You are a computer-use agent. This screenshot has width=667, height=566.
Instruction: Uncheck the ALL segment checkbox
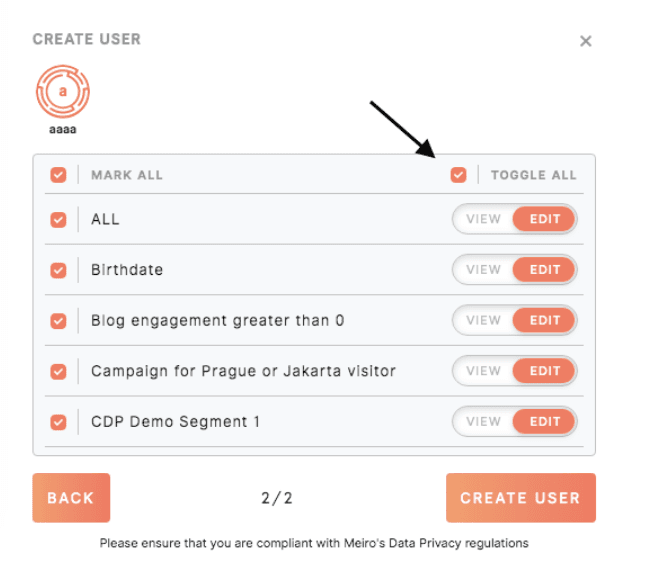click(x=58, y=219)
